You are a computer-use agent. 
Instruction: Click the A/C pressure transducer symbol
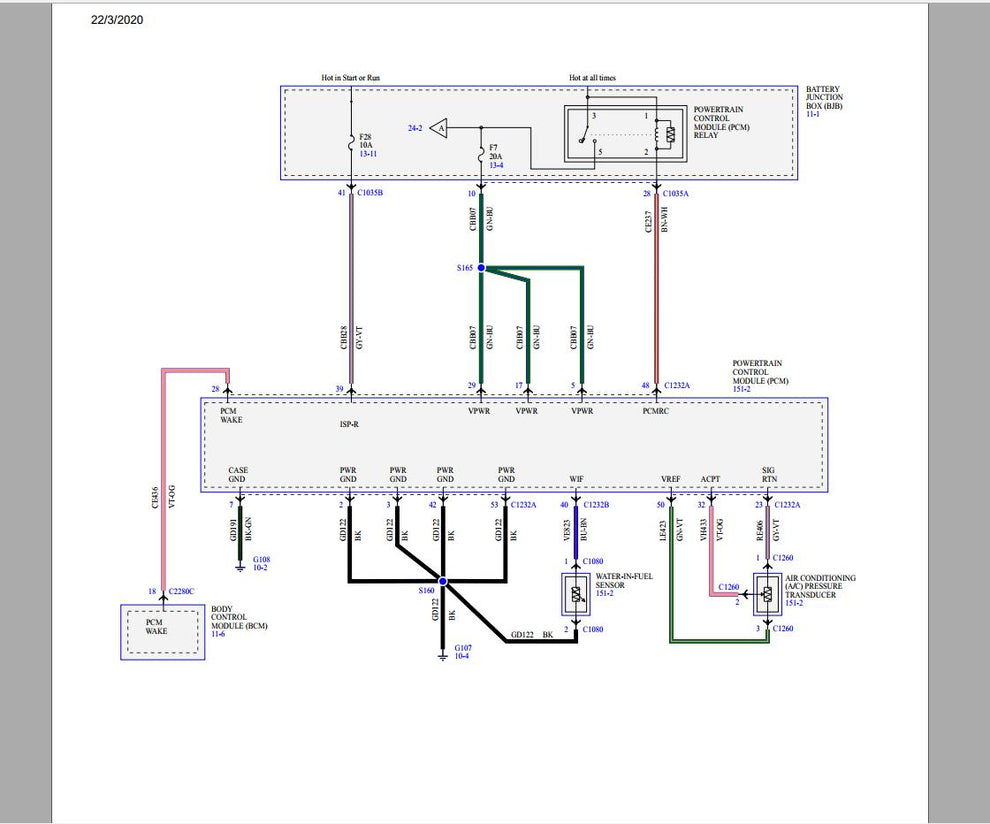click(x=767, y=593)
